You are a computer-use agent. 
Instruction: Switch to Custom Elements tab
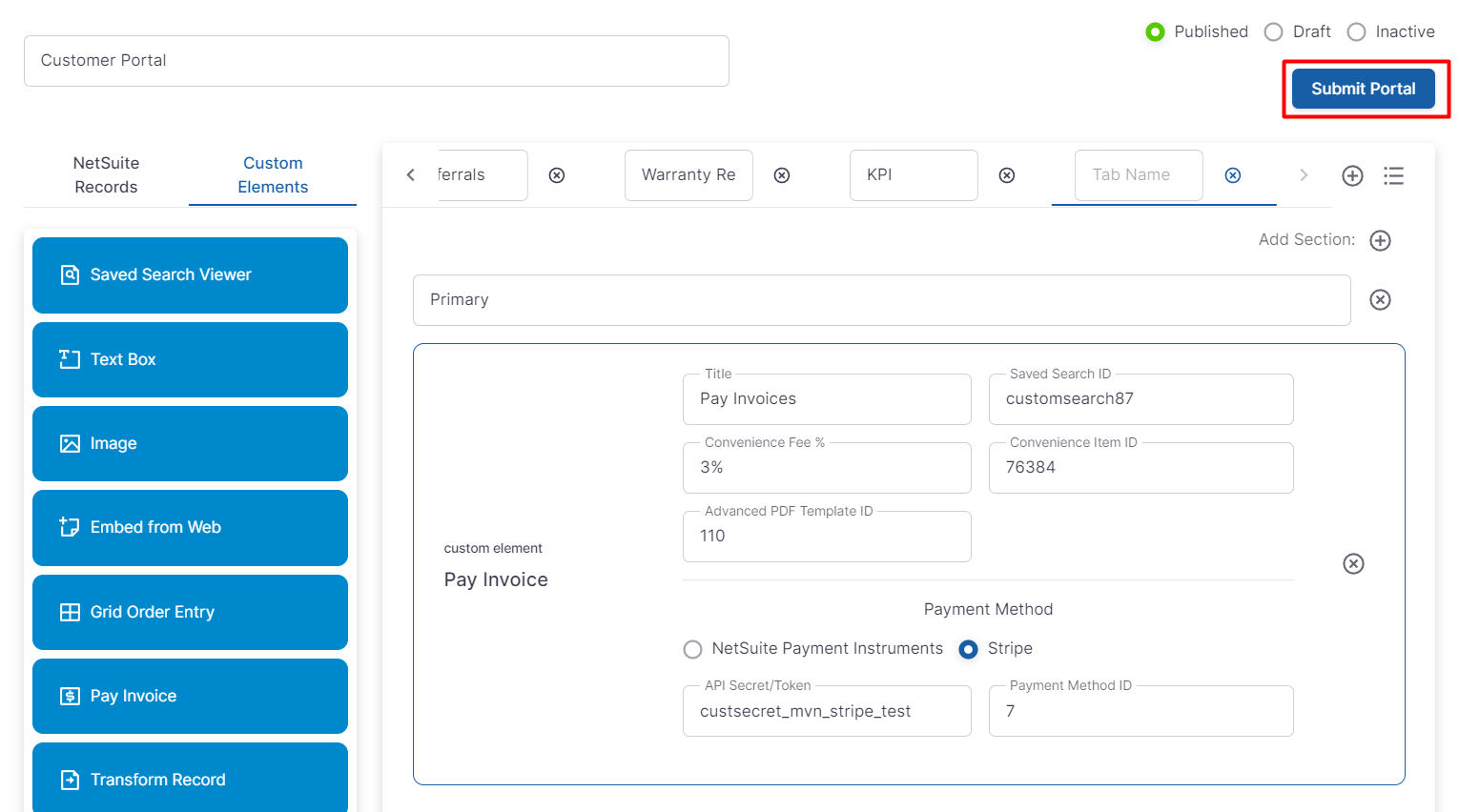[x=273, y=175]
